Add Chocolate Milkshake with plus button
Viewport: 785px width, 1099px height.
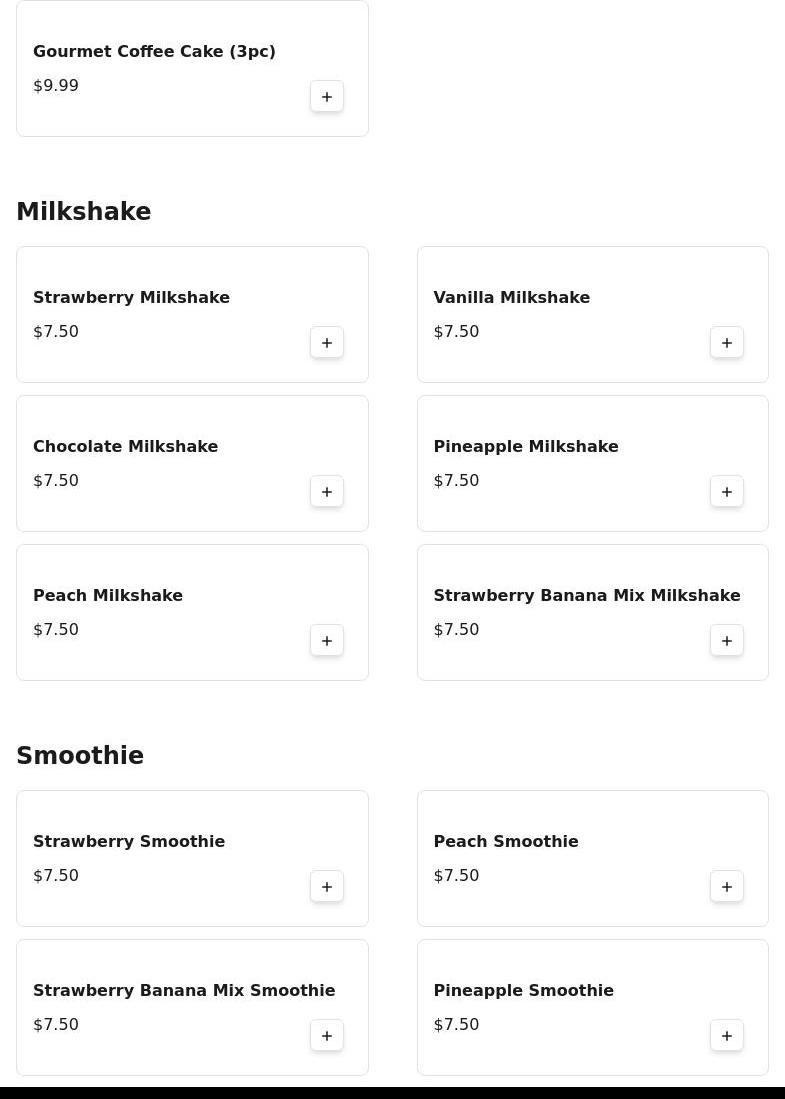click(327, 491)
